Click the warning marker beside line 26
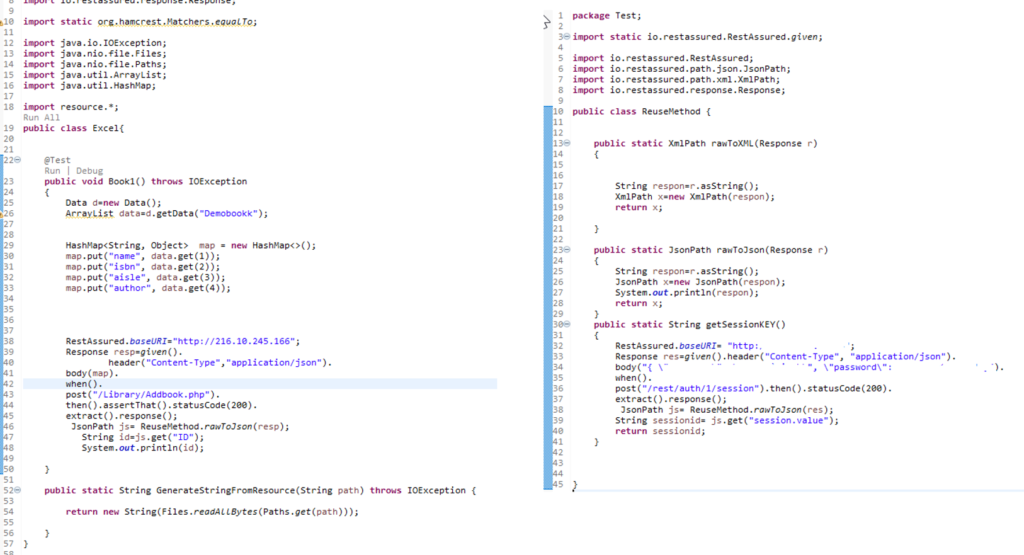1024x555 pixels. pyautogui.click(x=3, y=213)
